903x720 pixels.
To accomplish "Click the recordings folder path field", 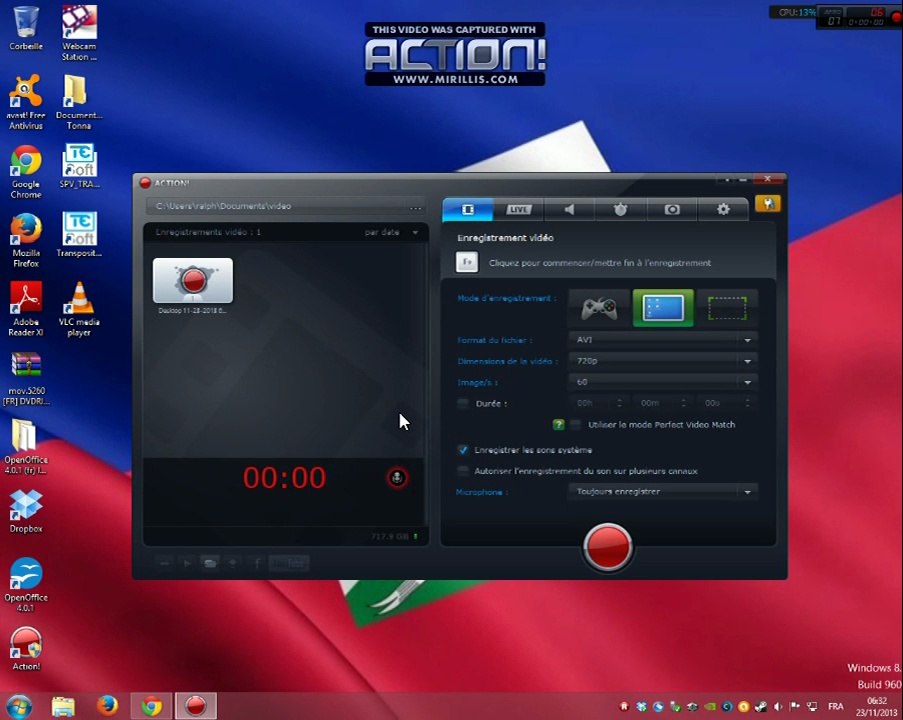I will click(x=276, y=206).
